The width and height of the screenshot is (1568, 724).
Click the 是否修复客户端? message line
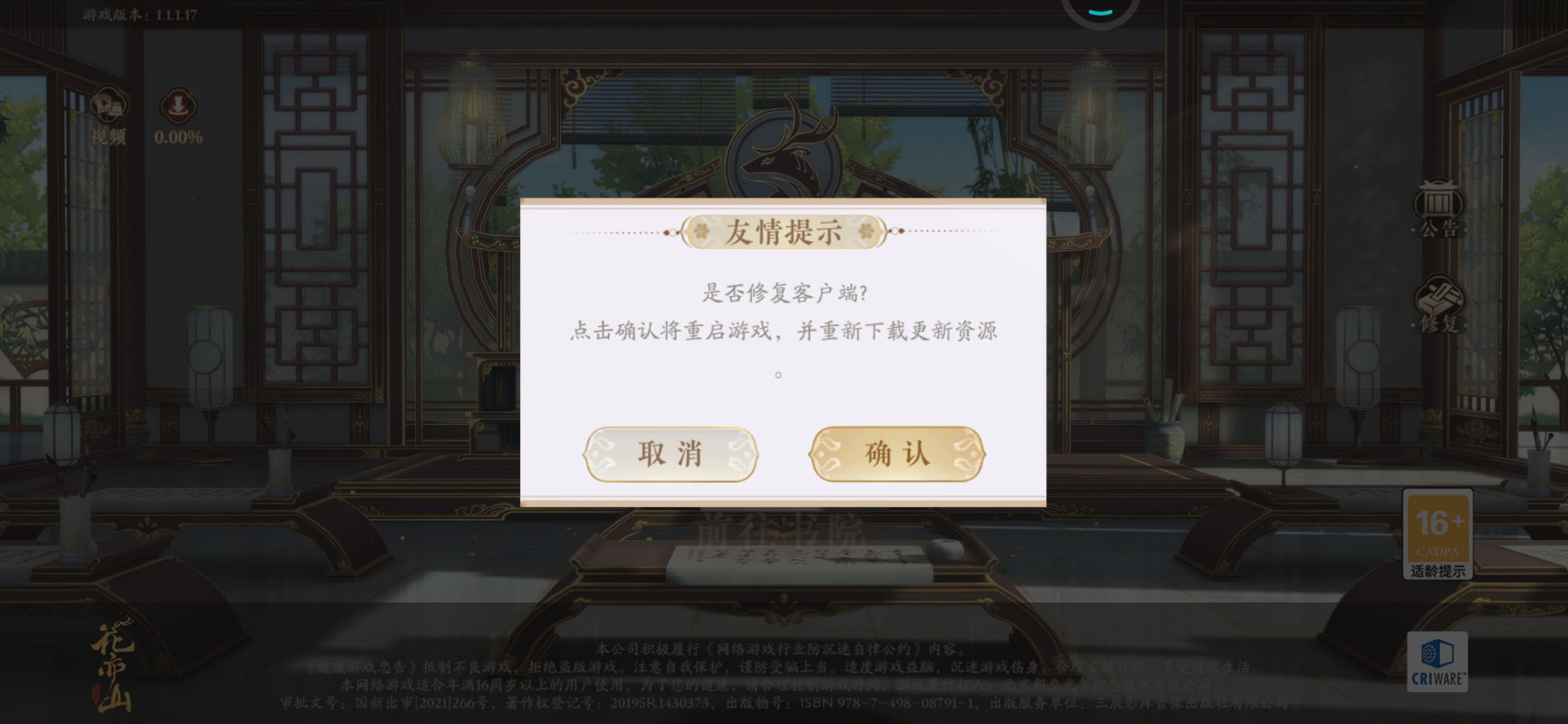click(785, 293)
